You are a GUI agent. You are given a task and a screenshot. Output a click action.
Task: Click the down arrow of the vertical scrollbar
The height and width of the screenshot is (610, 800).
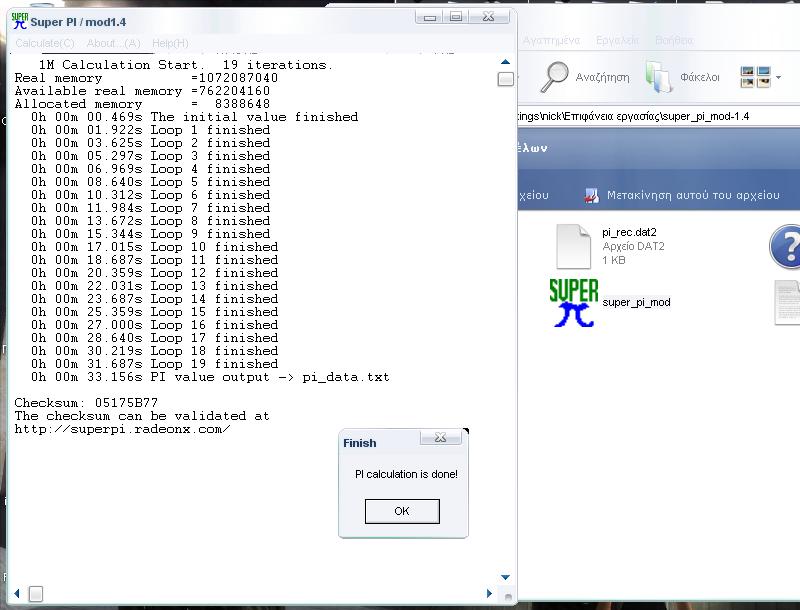[x=505, y=577]
